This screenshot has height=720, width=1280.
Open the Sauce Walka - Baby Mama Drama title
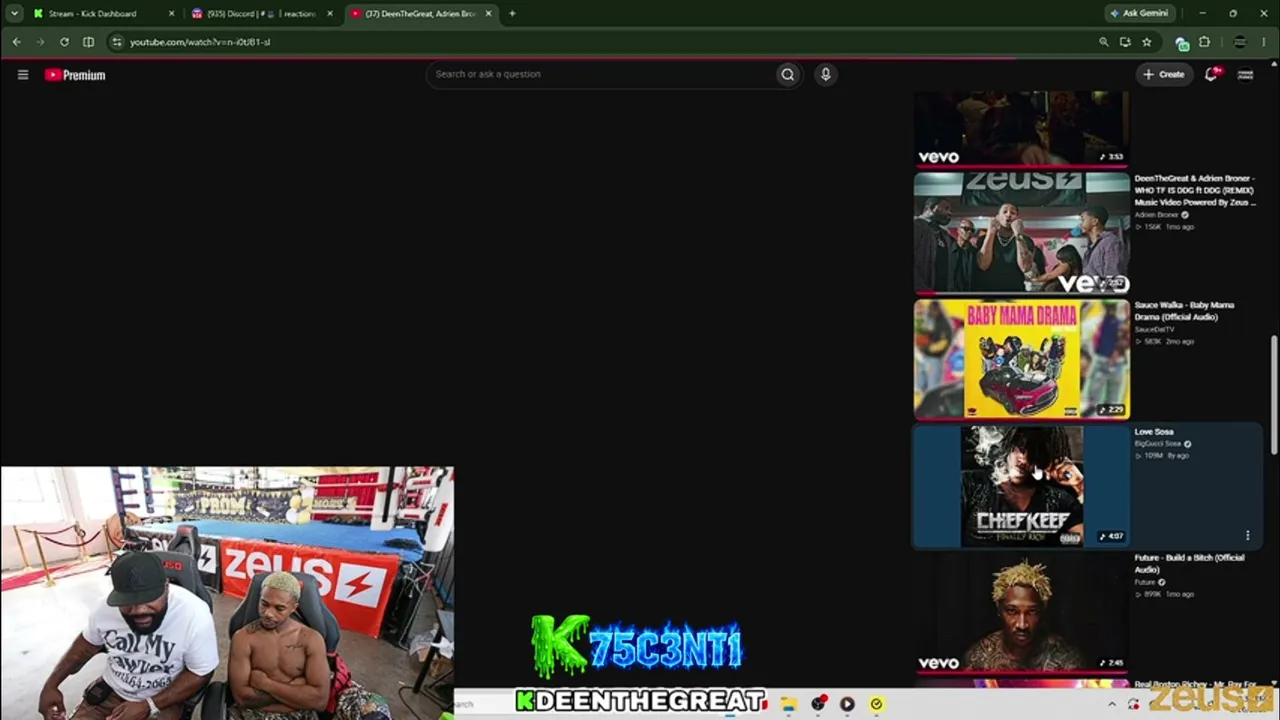click(1185, 311)
